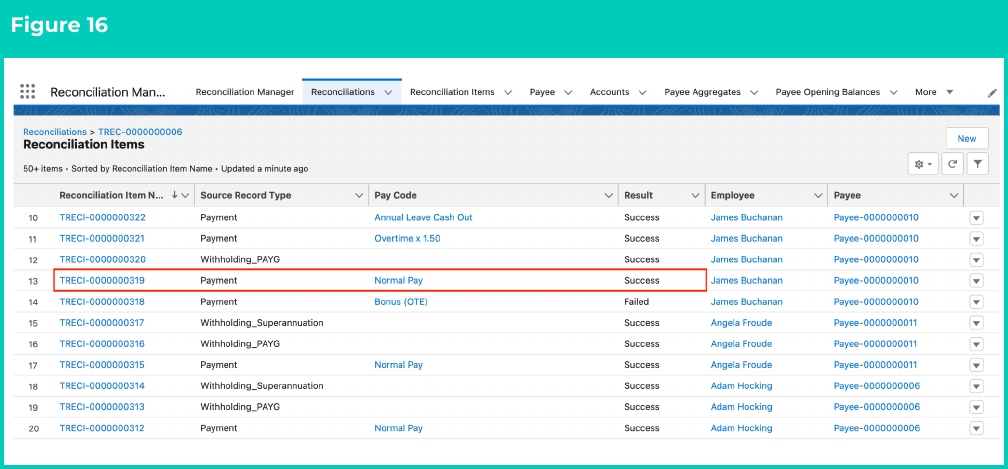The height and width of the screenshot is (469, 1008).
Task: Expand the Reconciliations tab chevron
Action: pyautogui.click(x=388, y=93)
